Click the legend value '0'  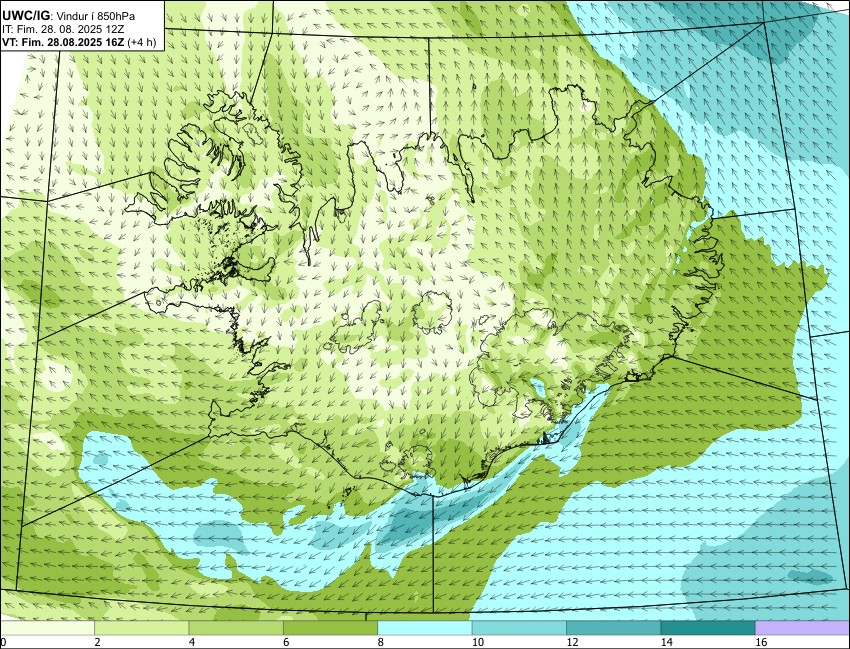(x=3, y=642)
